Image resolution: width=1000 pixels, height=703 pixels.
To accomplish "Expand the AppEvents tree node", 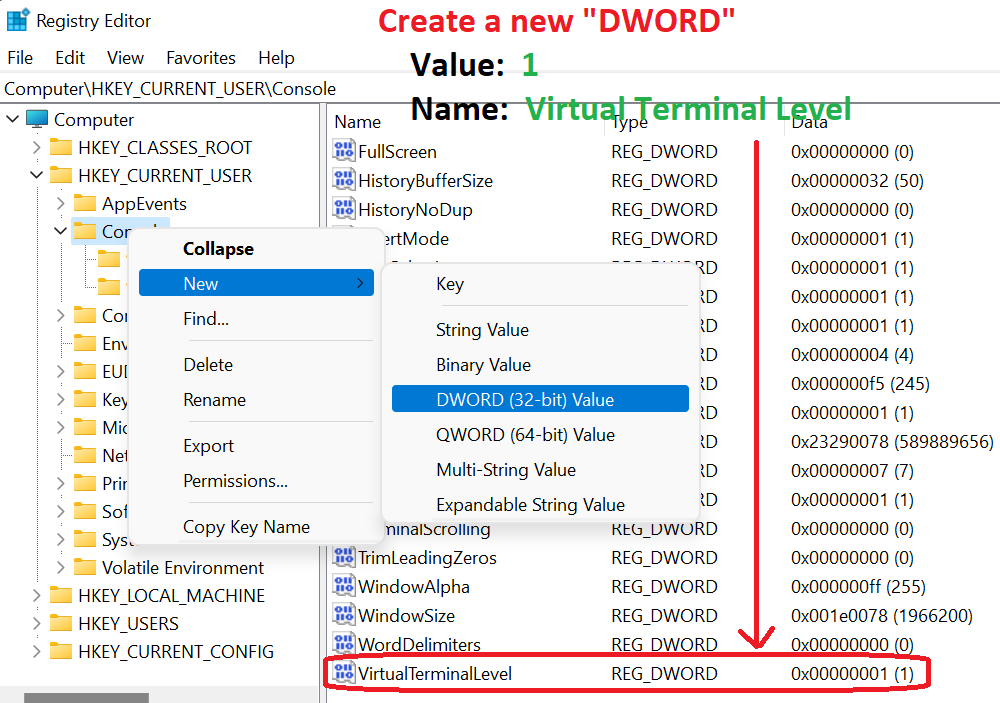I will coord(61,204).
